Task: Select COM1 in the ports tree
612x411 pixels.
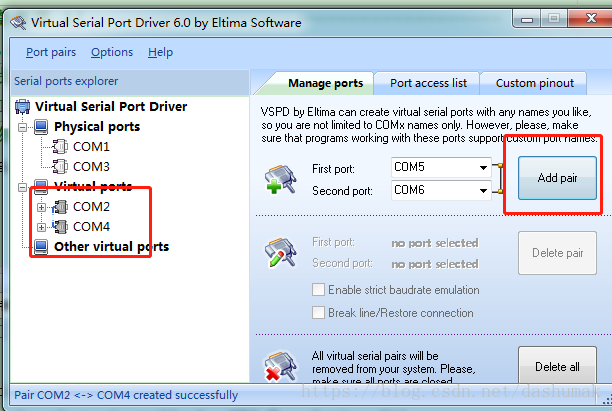Action: coord(91,147)
